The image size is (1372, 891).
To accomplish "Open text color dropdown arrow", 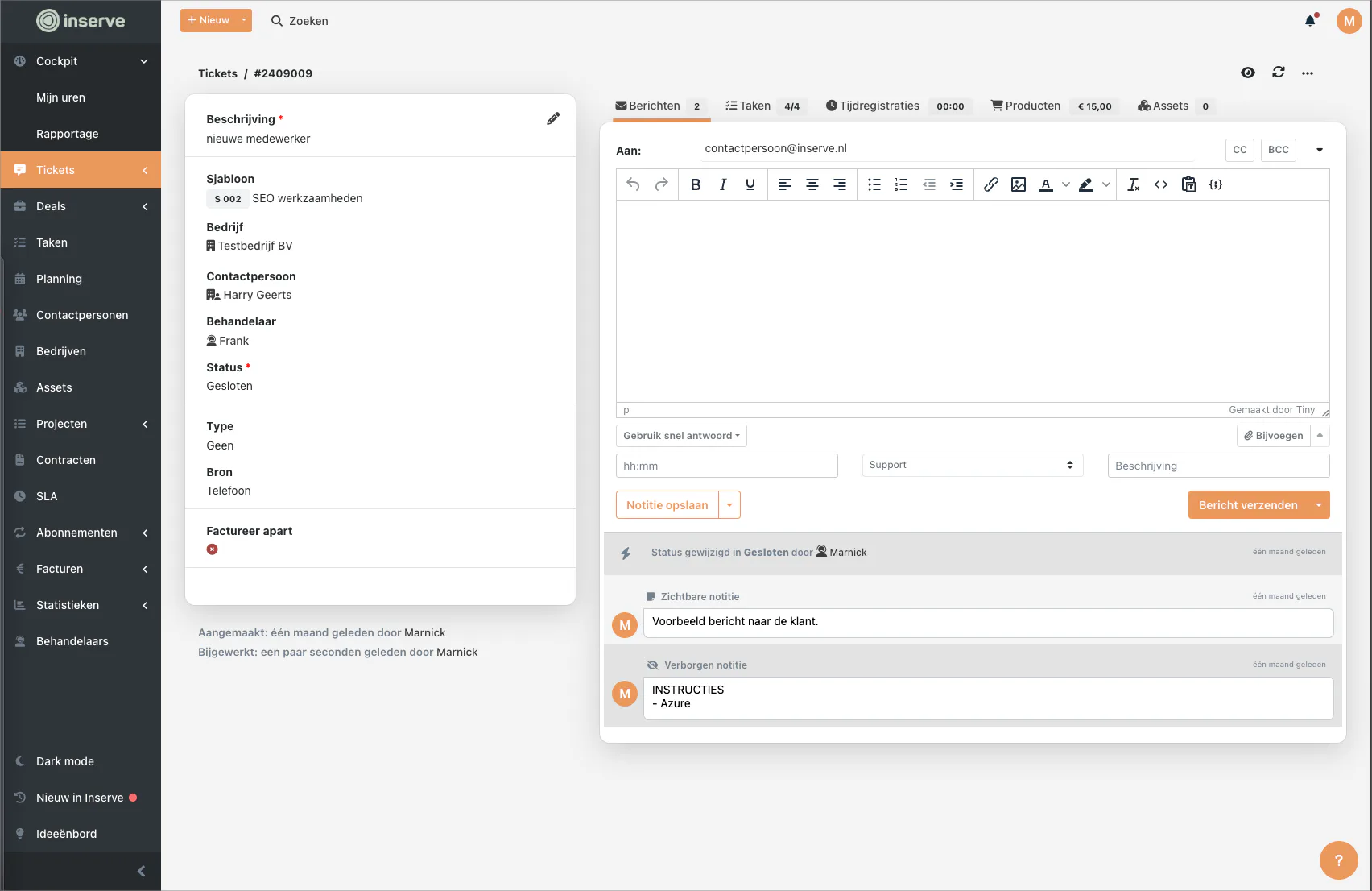I will click(1066, 184).
